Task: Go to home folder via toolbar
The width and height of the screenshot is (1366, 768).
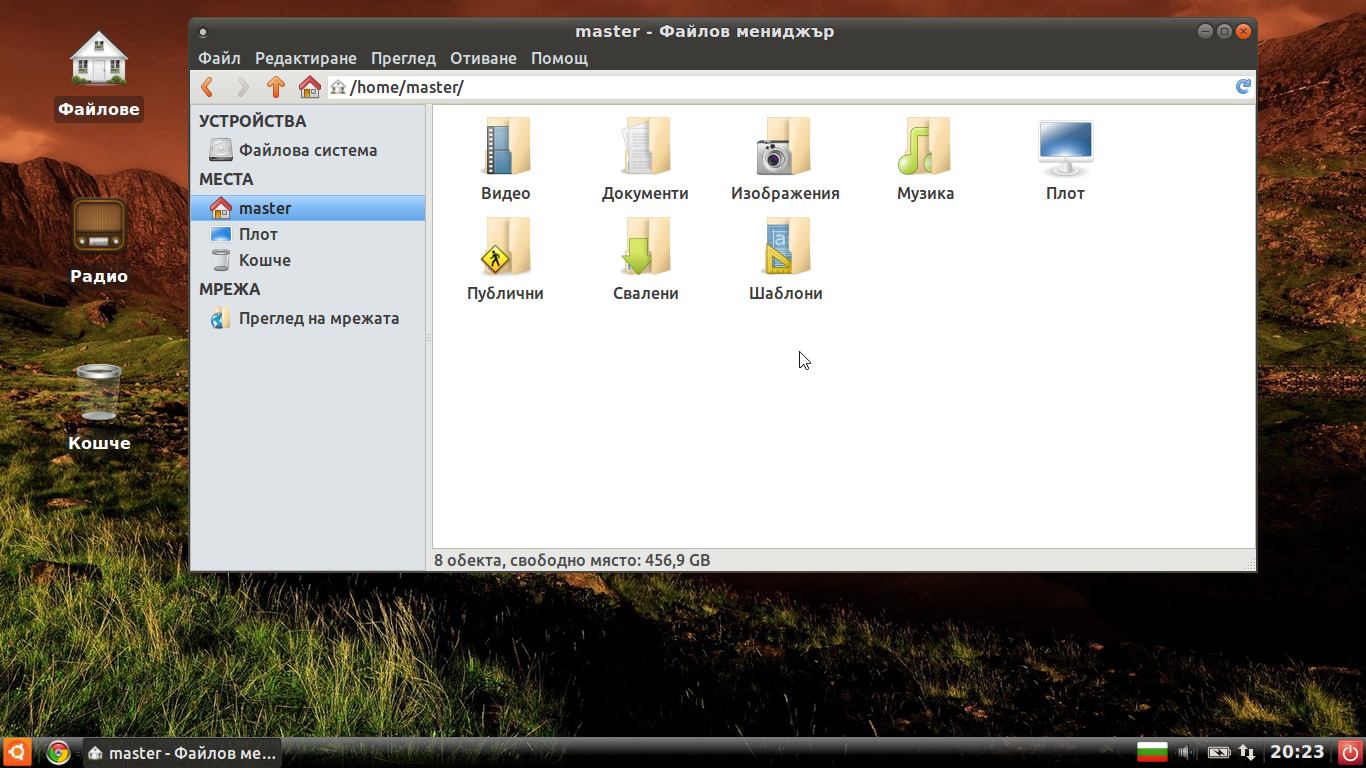Action: (x=310, y=87)
